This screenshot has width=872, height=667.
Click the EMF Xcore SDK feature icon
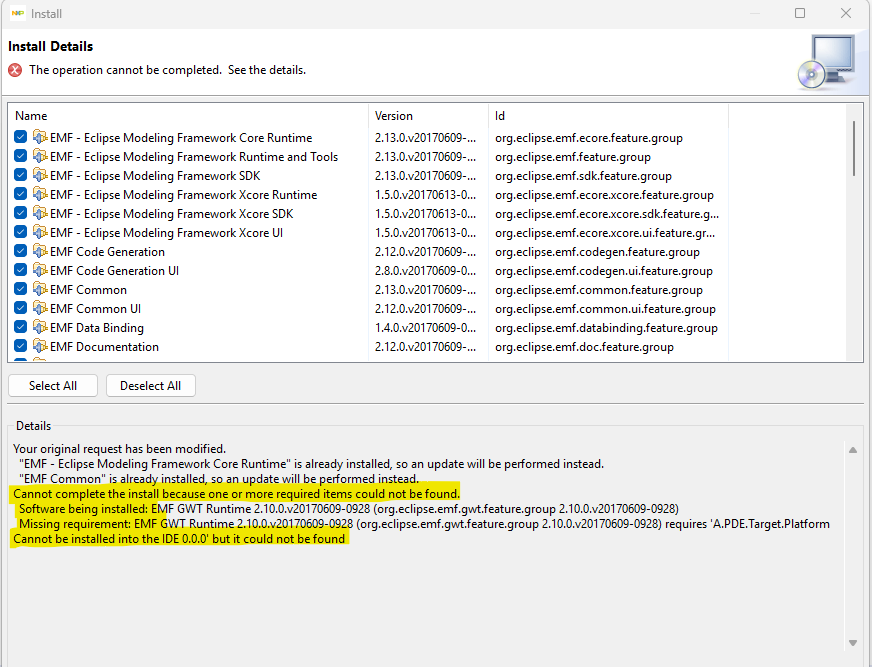[40, 213]
